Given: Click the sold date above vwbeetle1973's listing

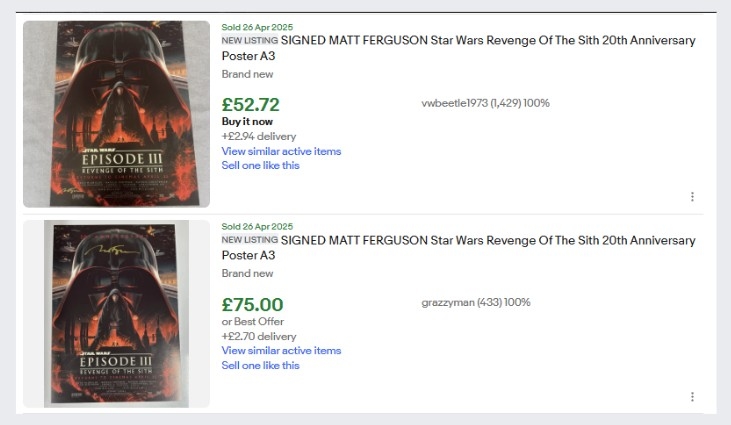Looking at the screenshot, I should (257, 27).
